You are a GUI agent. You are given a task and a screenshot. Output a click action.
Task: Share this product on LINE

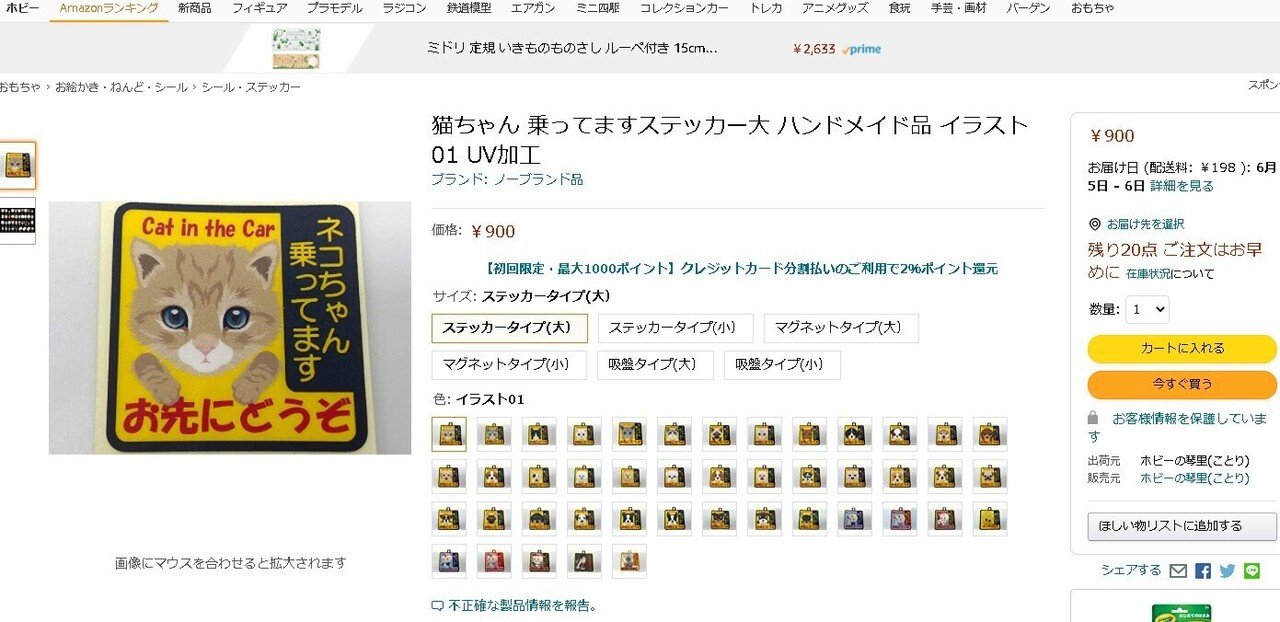click(1252, 571)
